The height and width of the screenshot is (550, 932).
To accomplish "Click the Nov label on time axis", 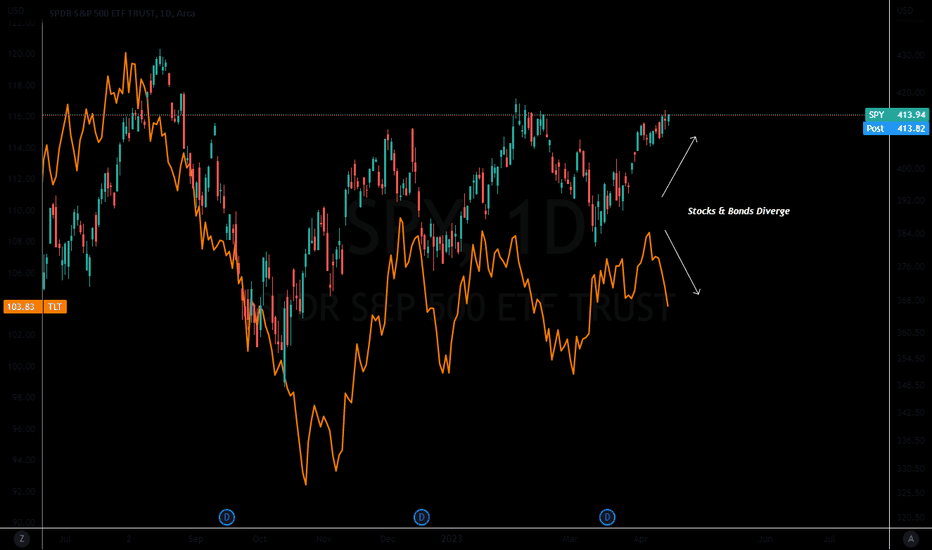I will pos(323,539).
